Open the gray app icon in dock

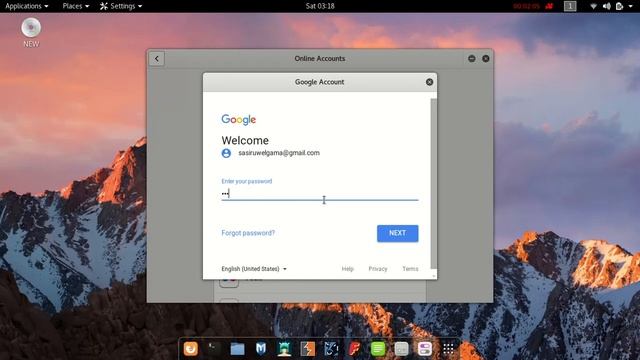(401, 349)
